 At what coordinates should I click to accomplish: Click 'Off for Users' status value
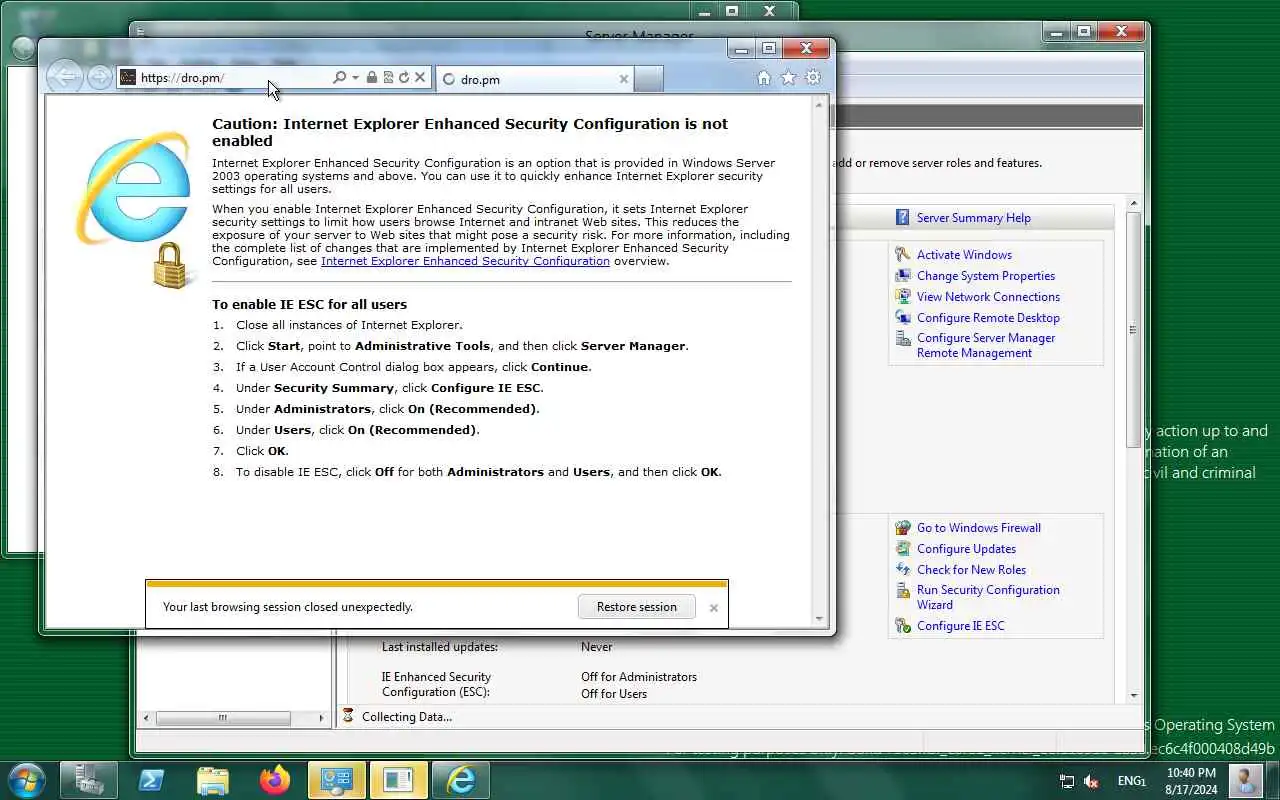pos(614,694)
